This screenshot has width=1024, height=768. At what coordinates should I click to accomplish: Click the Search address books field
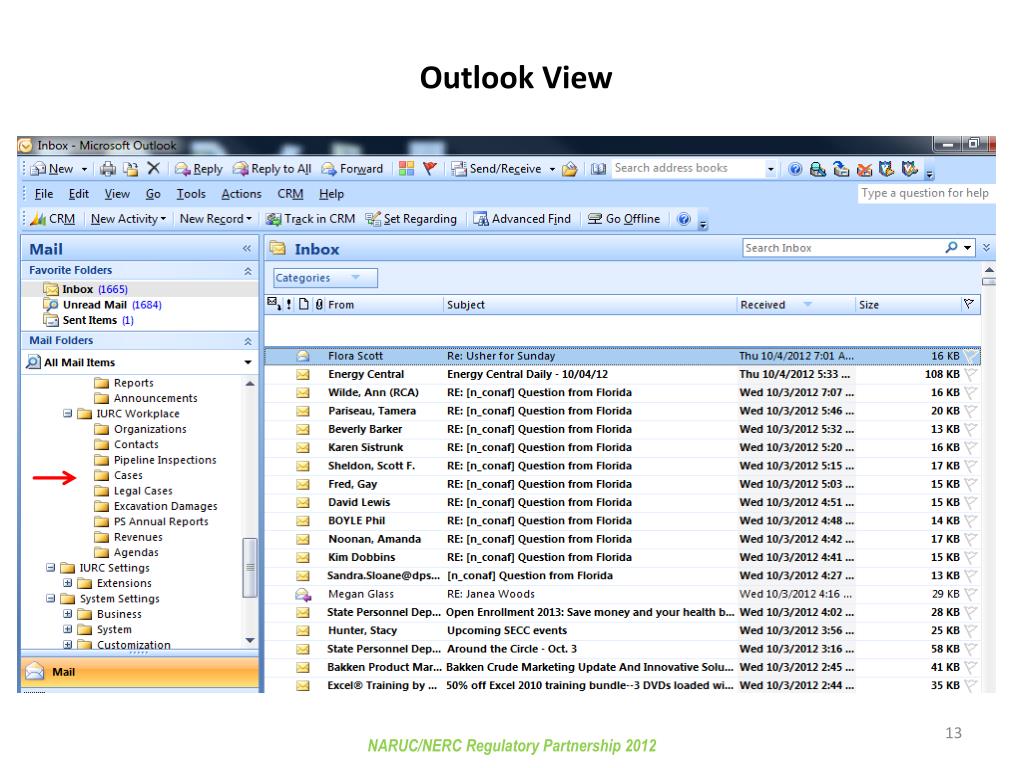point(688,168)
